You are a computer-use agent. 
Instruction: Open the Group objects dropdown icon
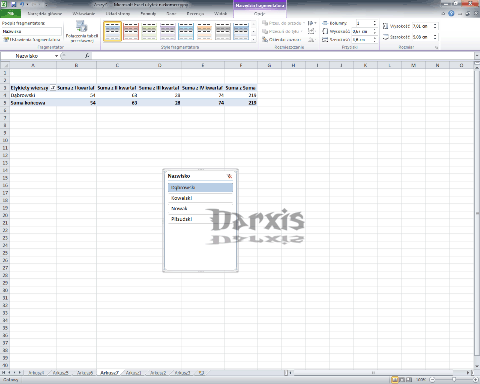point(312,31)
